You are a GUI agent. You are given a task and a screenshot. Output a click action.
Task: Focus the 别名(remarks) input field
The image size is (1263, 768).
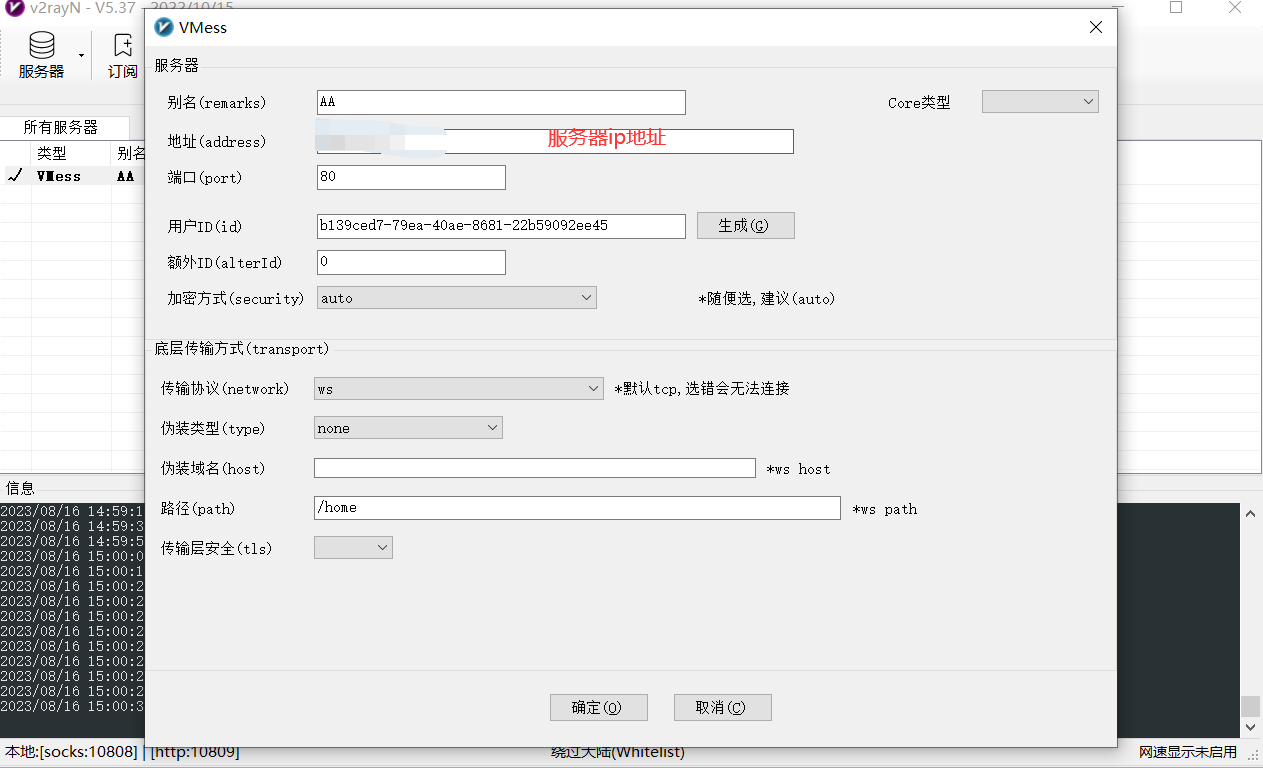[x=501, y=102]
